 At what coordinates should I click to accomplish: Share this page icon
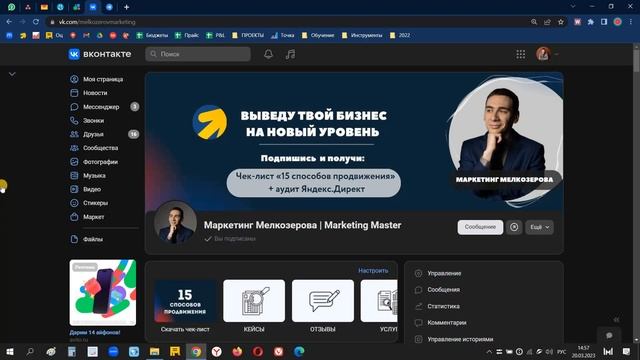coord(547,22)
